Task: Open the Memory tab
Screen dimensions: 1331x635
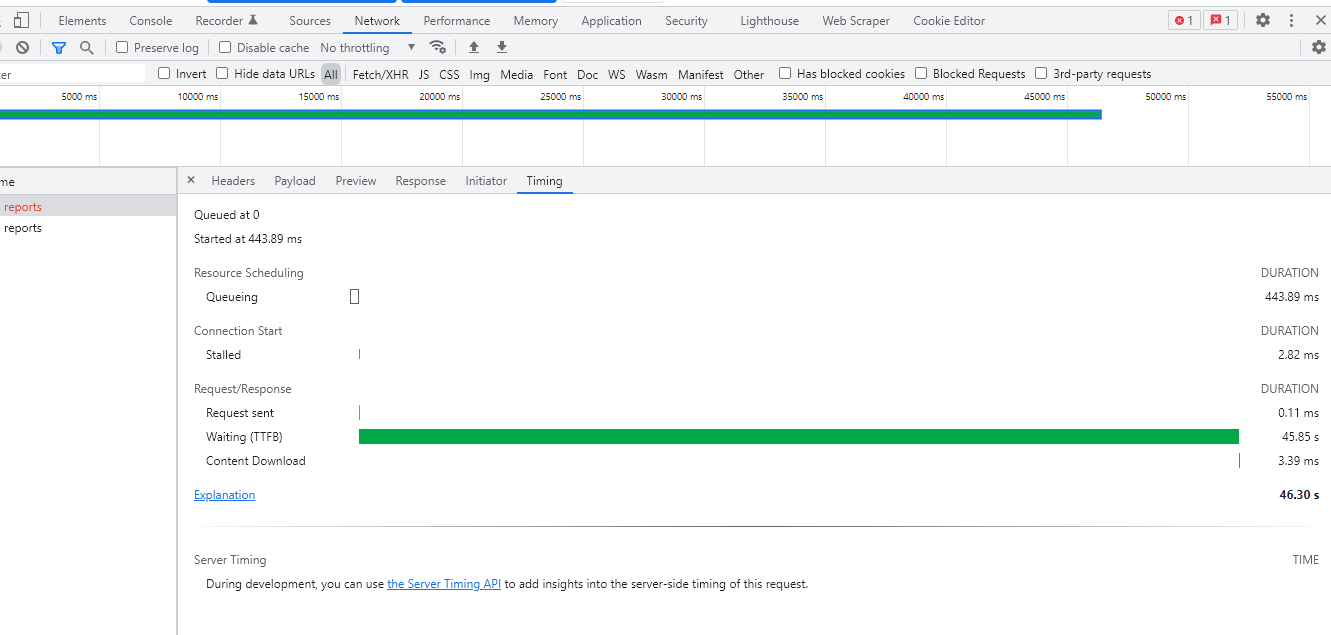Action: pyautogui.click(x=536, y=20)
